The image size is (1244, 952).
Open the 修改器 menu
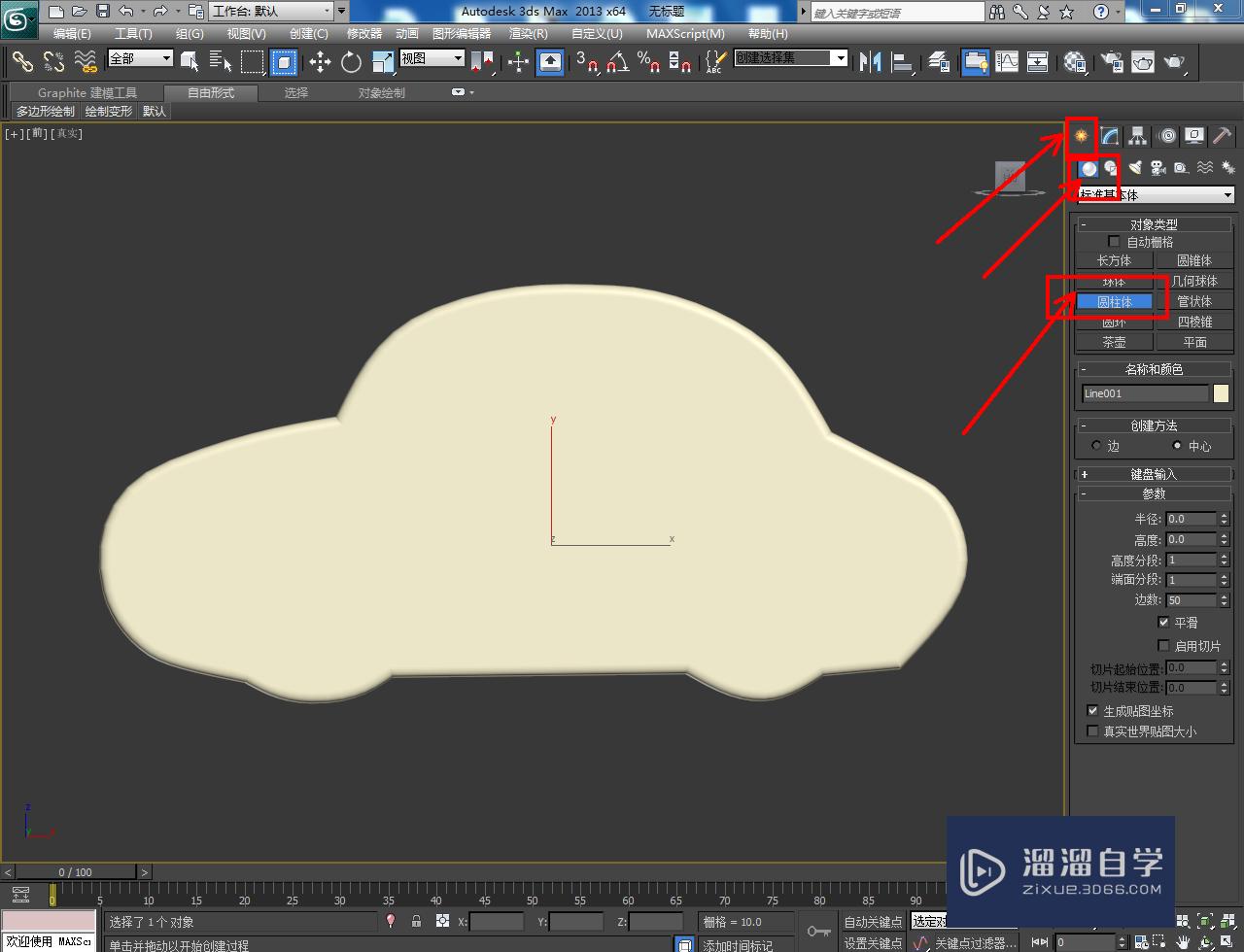[x=364, y=33]
